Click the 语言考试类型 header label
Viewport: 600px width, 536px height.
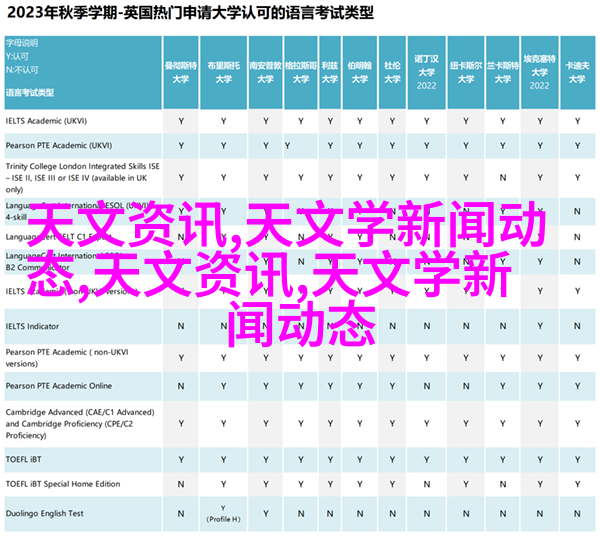[x=33, y=93]
